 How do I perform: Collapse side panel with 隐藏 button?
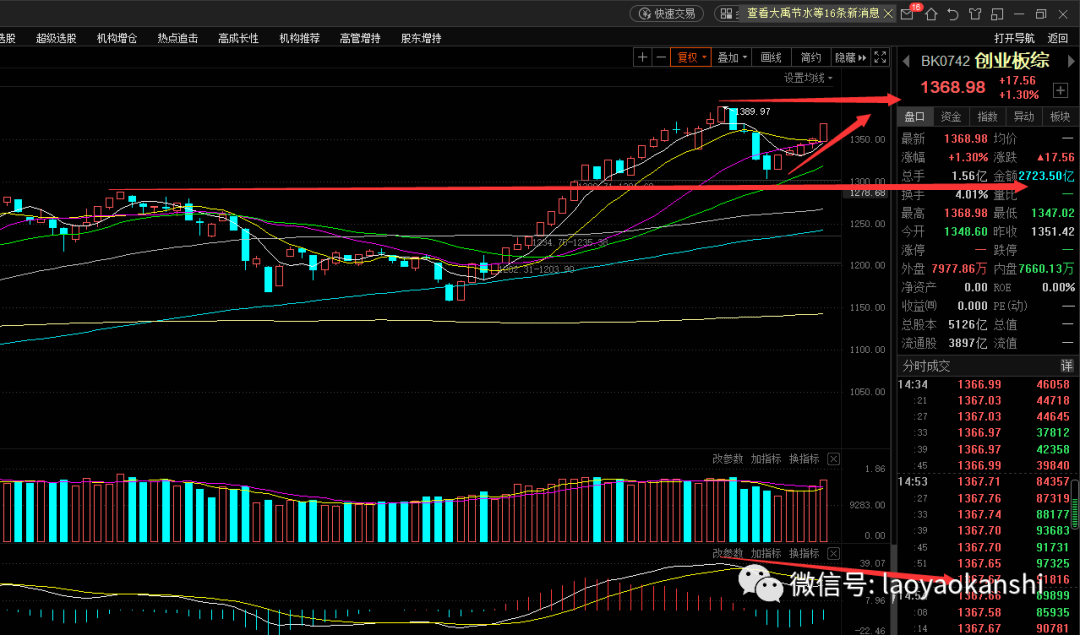[850, 58]
